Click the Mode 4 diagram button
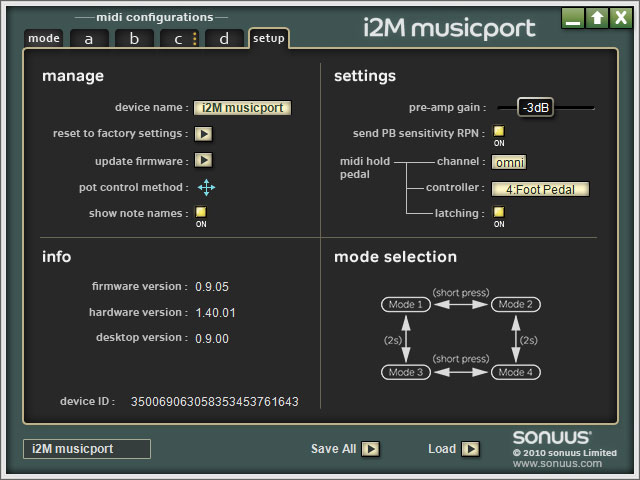The image size is (640, 480). tap(516, 372)
